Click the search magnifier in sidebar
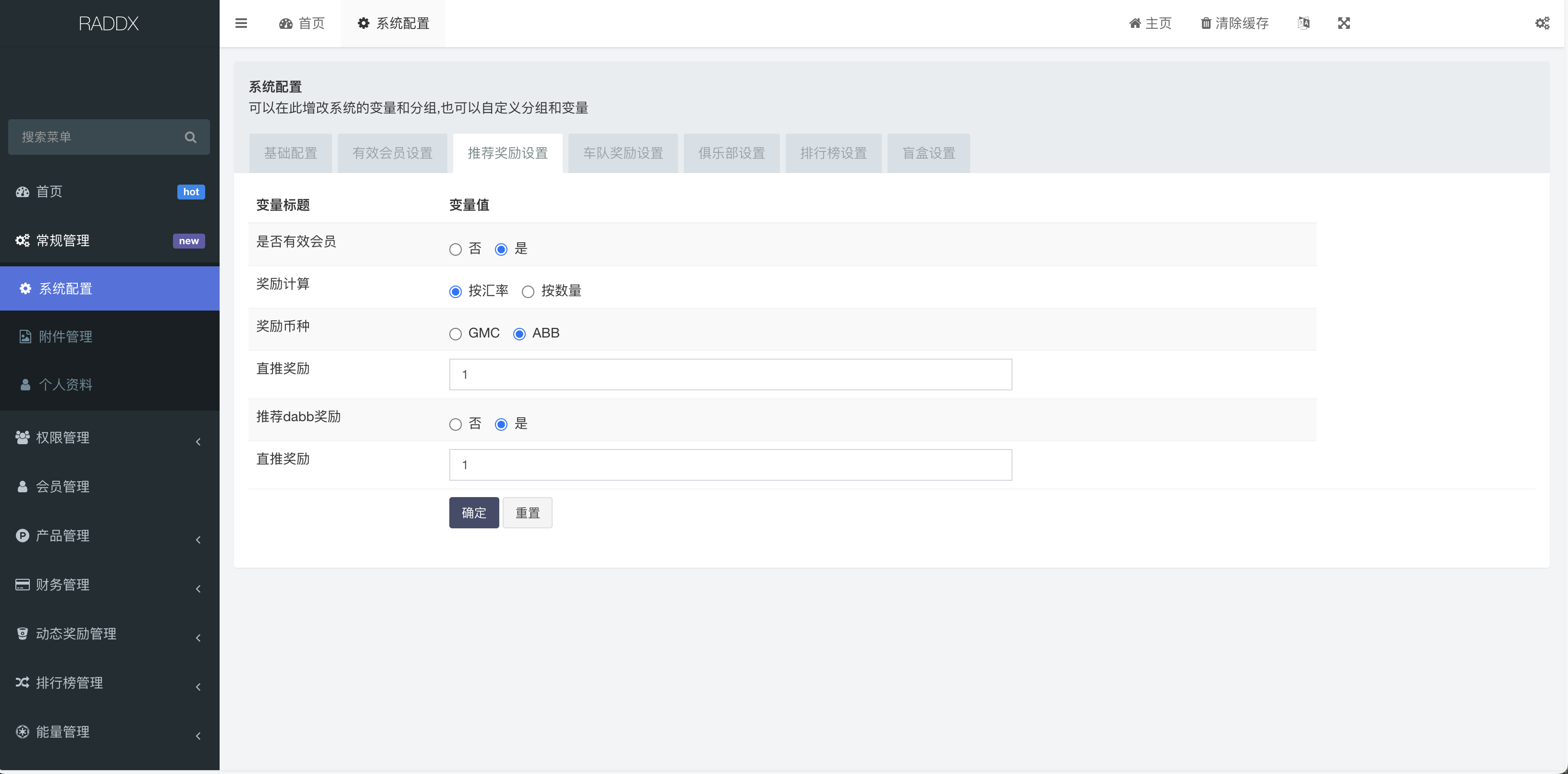This screenshot has height=774, width=1568. [x=190, y=137]
